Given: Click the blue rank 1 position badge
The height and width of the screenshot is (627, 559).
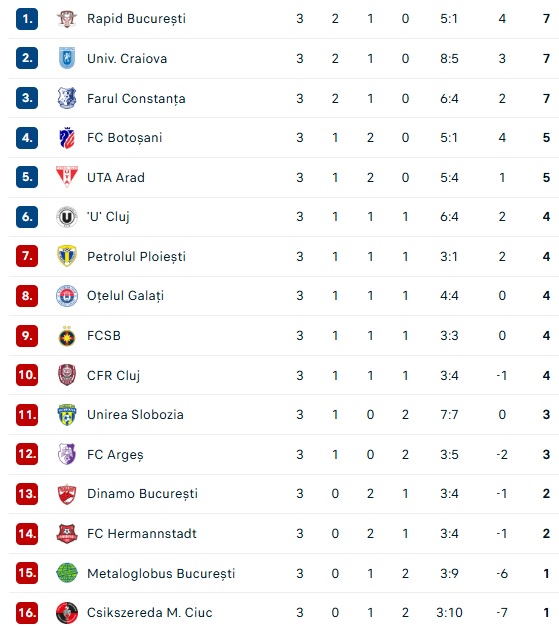Looking at the screenshot, I should 27,19.
